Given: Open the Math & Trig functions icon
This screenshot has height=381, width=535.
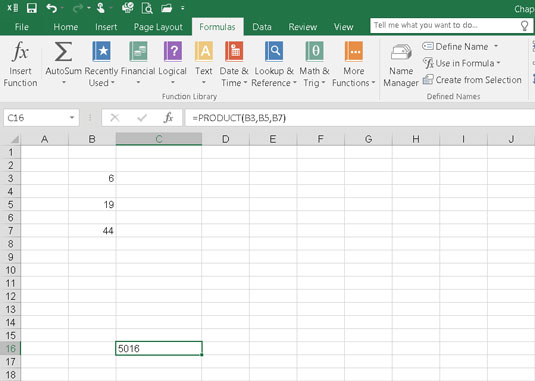Looking at the screenshot, I should [x=314, y=51].
